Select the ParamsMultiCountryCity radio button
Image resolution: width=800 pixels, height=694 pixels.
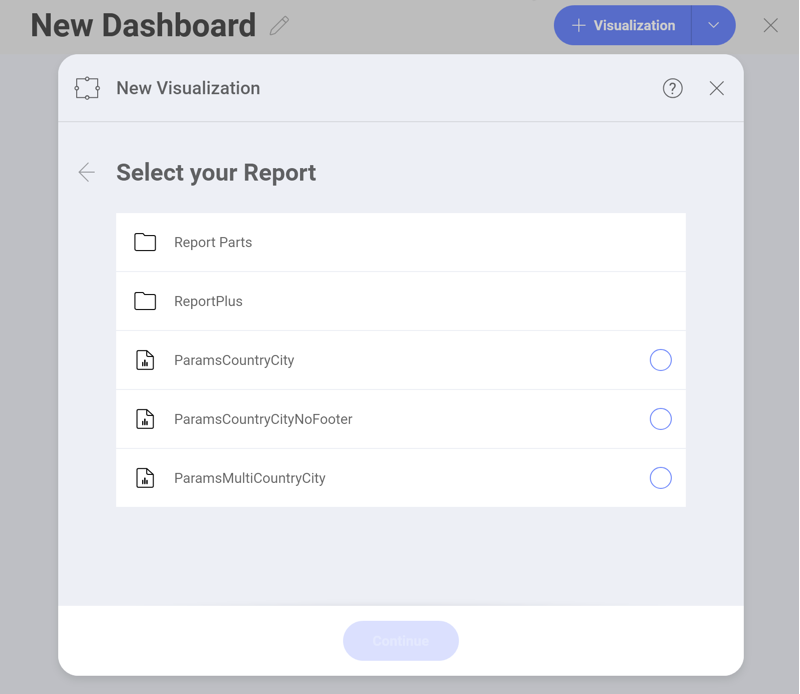point(661,477)
